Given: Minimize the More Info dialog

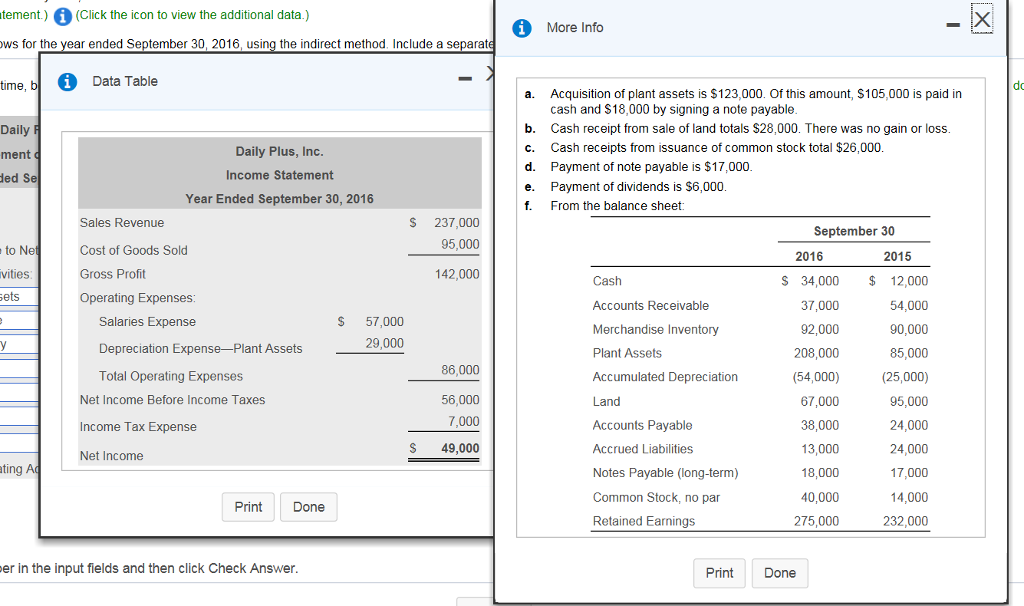Looking at the screenshot, I should 953,22.
